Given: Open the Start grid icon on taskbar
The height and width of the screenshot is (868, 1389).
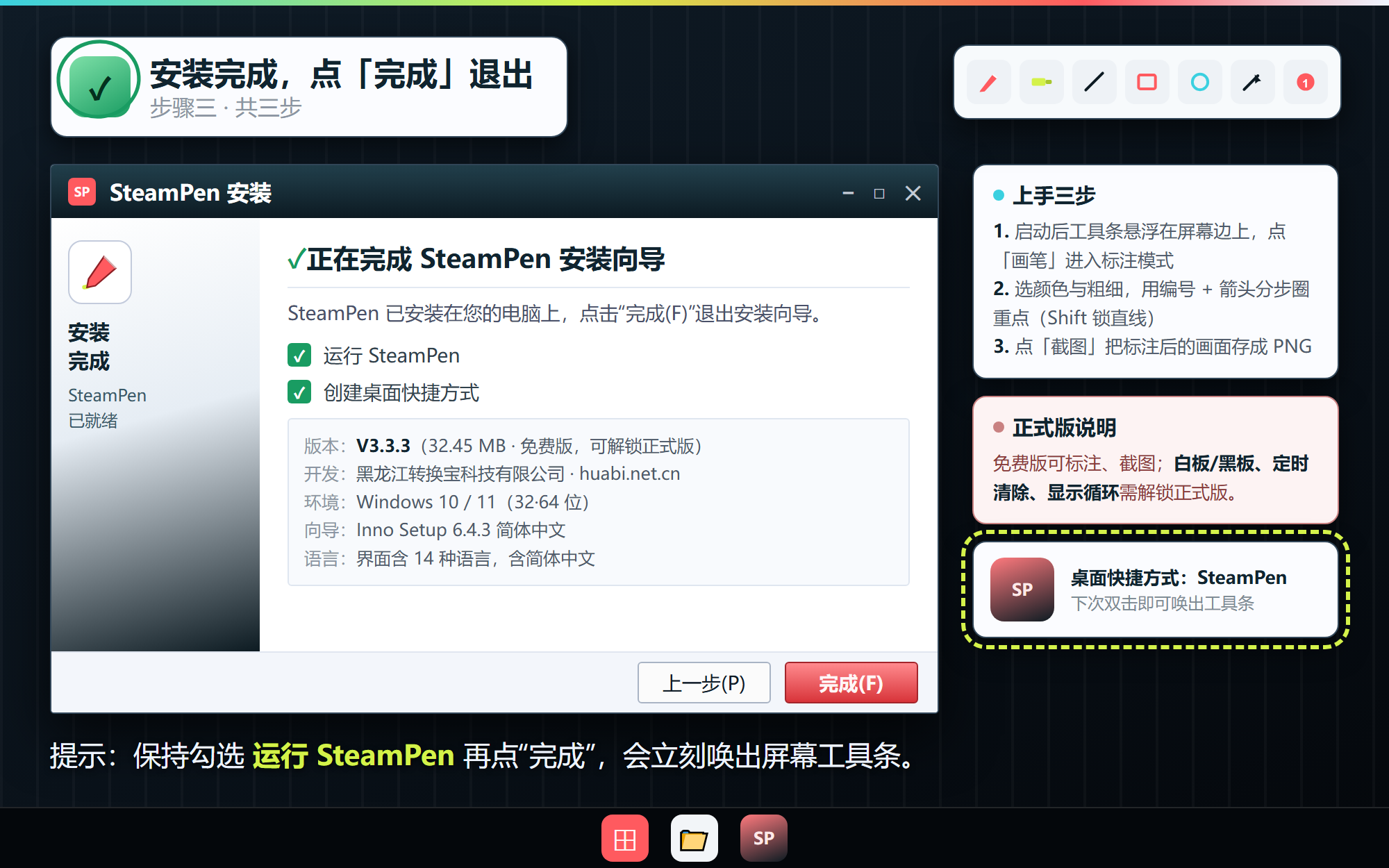Looking at the screenshot, I should 625,838.
